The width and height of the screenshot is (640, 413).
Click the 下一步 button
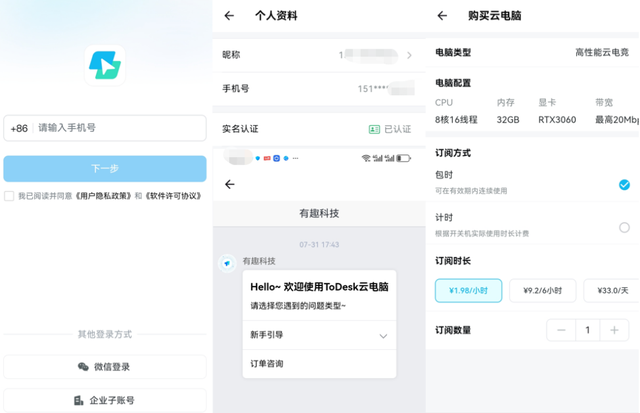tap(105, 169)
